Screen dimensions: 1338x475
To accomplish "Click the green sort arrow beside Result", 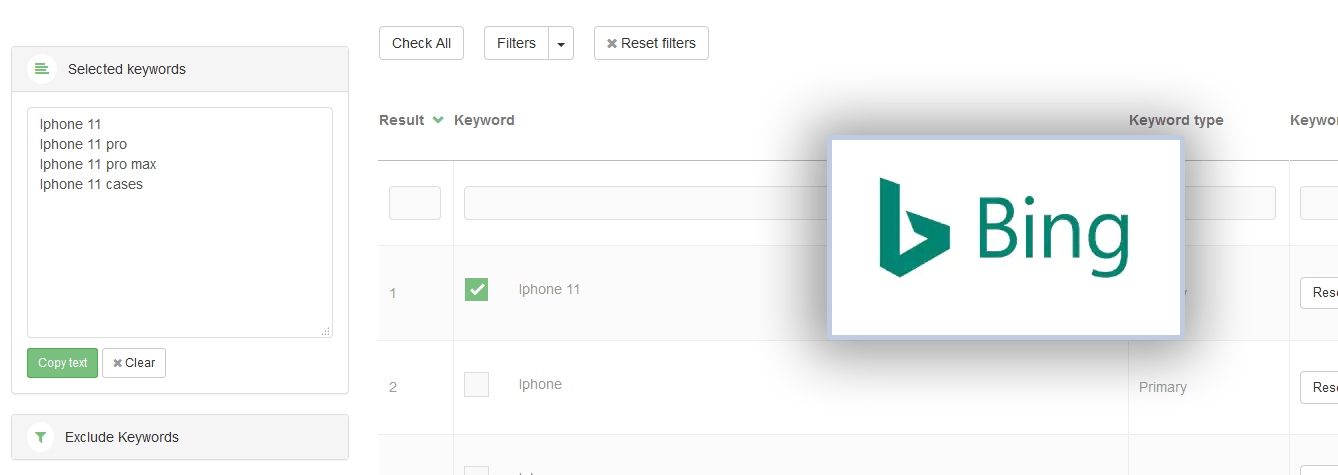I will pos(438,120).
